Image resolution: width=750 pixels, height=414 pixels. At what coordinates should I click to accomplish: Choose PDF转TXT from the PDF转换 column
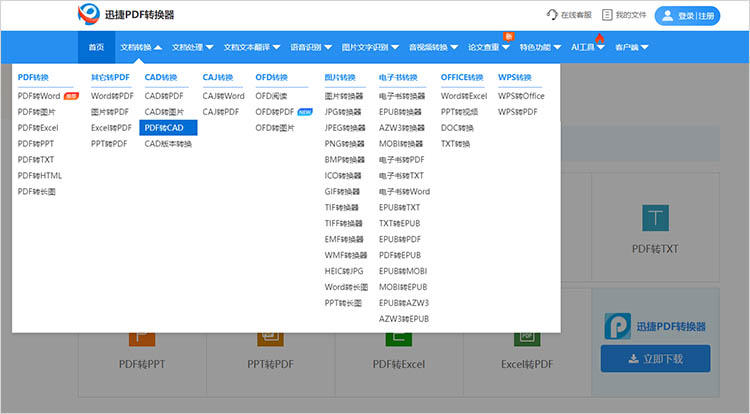35,159
